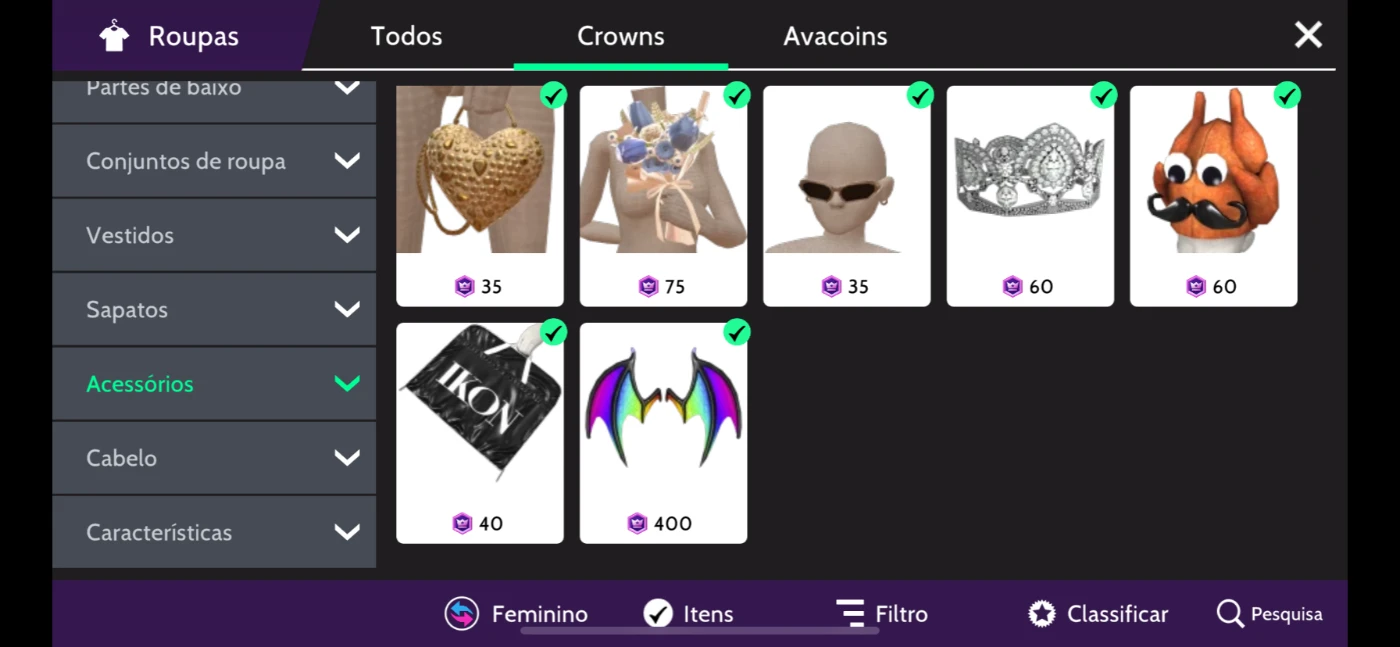
Task: Expand the Vestidos category chevron
Action: [347, 235]
